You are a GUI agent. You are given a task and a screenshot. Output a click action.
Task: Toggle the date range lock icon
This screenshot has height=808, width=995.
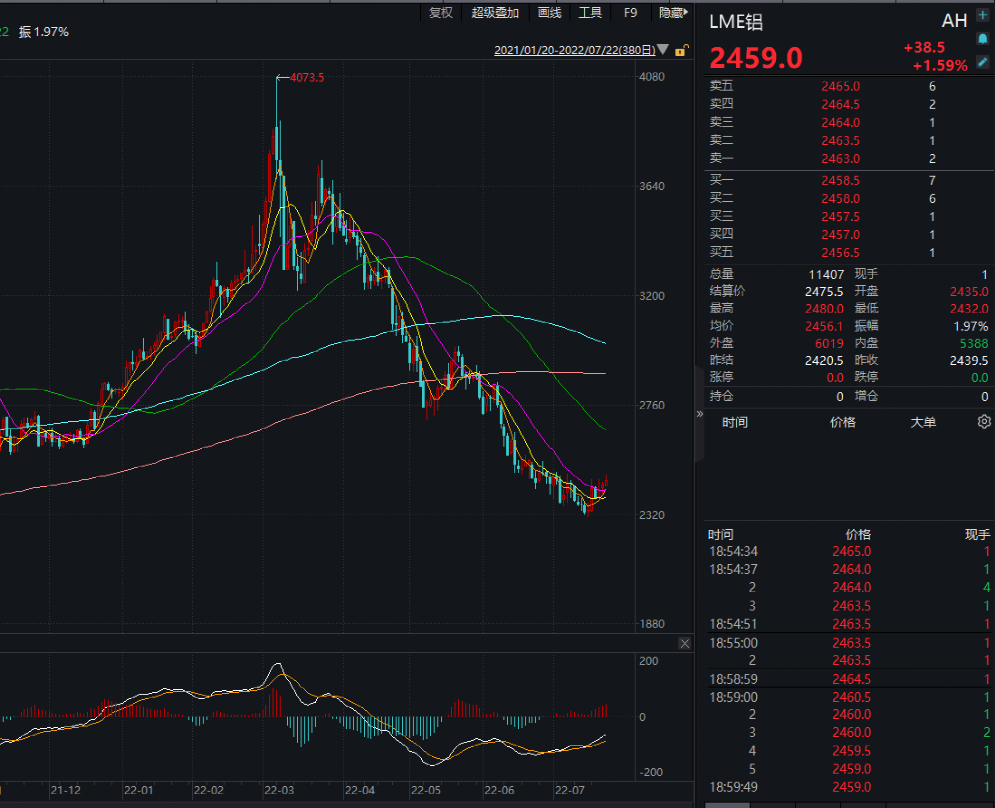(x=682, y=49)
